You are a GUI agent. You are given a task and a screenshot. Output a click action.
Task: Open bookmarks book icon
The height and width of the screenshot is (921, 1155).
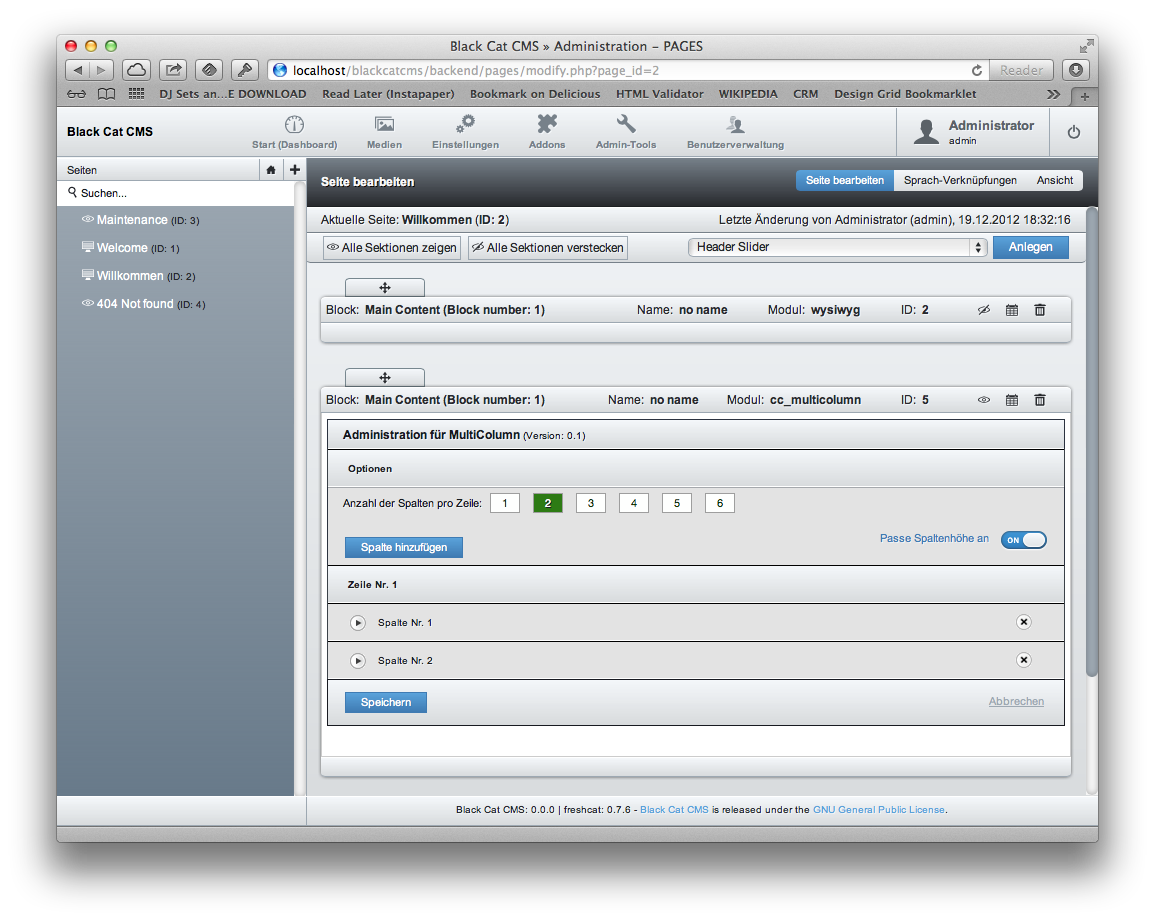point(107,94)
